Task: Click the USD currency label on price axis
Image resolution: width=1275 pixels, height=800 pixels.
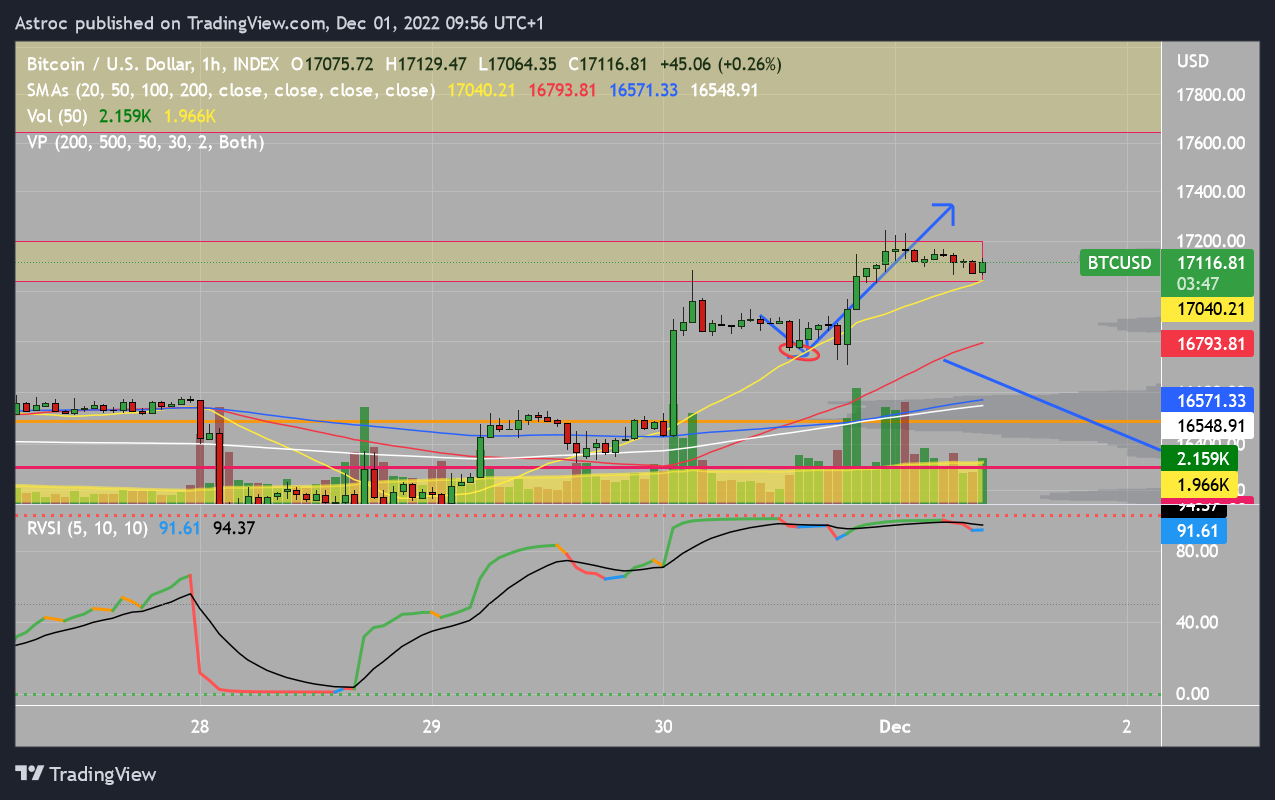Action: point(1193,61)
